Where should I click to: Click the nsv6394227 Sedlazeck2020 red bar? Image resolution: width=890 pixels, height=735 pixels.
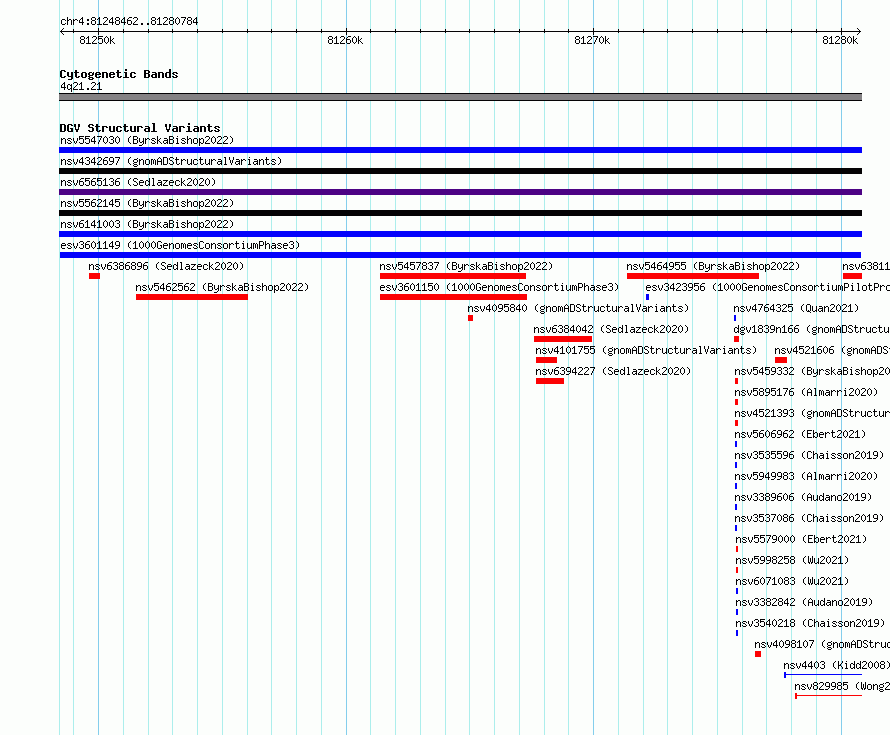click(550, 381)
